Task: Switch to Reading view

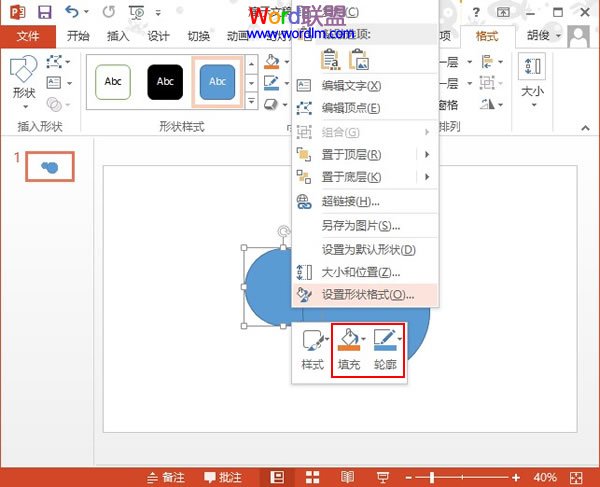Action: point(347,477)
